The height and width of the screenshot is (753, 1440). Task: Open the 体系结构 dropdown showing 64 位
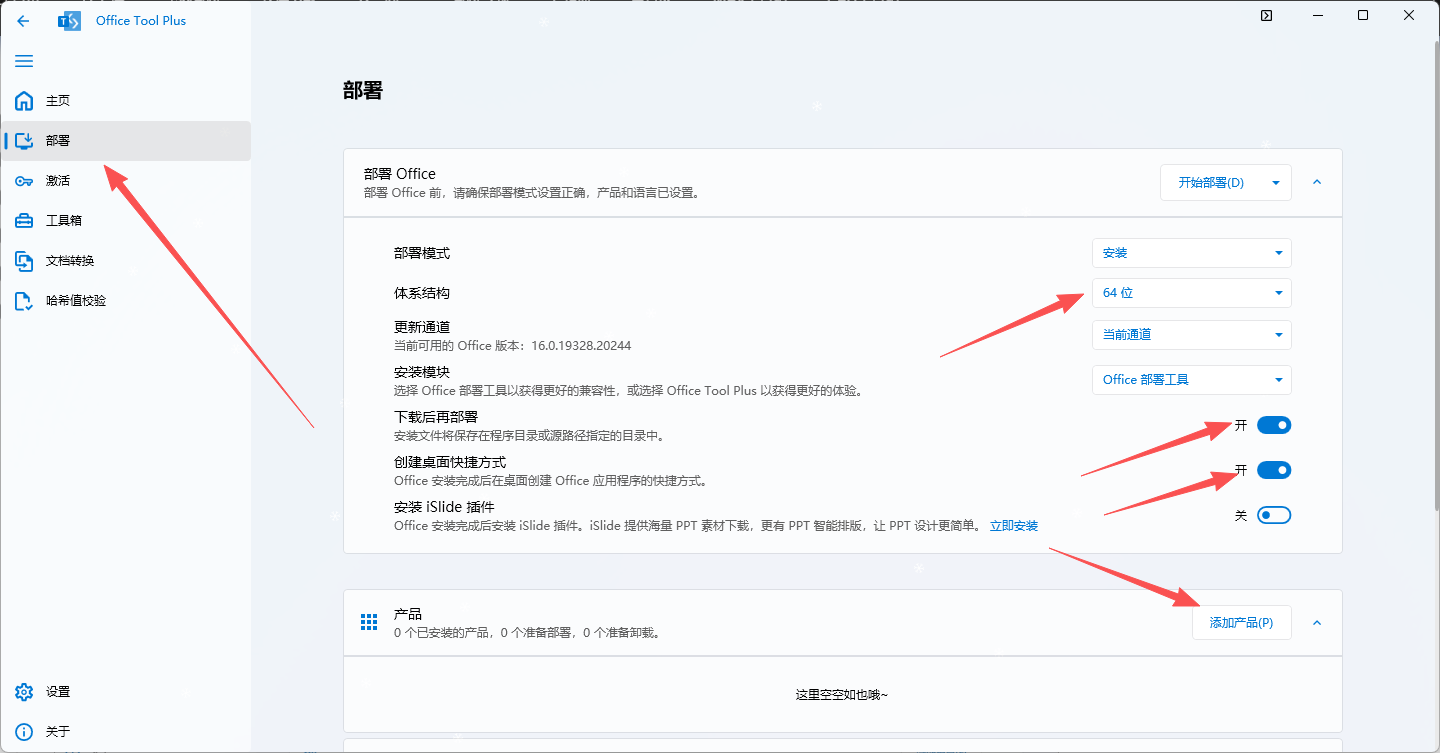pos(1191,292)
